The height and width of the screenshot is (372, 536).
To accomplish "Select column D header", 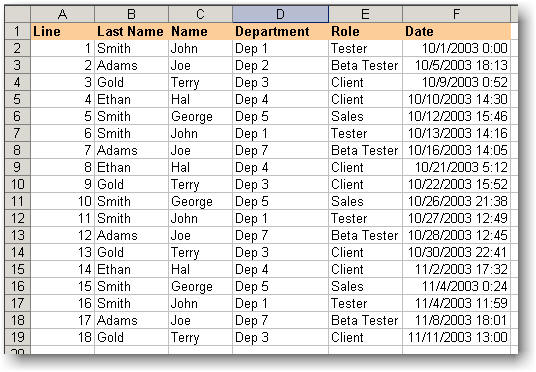I will coord(280,14).
